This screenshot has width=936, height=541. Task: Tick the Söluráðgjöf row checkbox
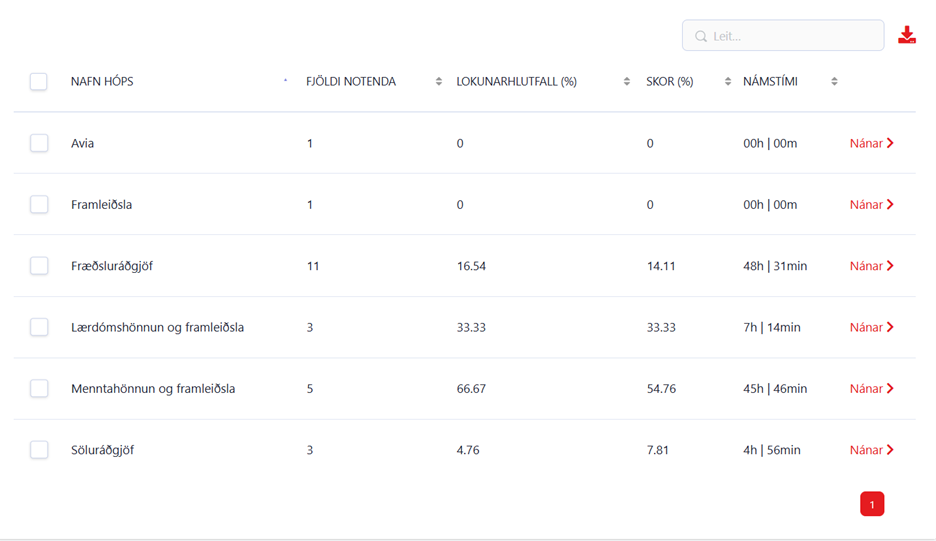click(x=39, y=450)
